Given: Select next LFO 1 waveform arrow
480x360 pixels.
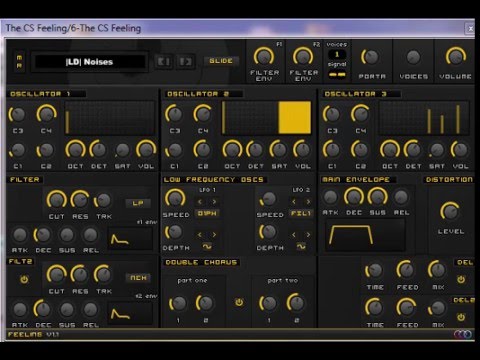Looking at the screenshot, I should (x=214, y=235).
